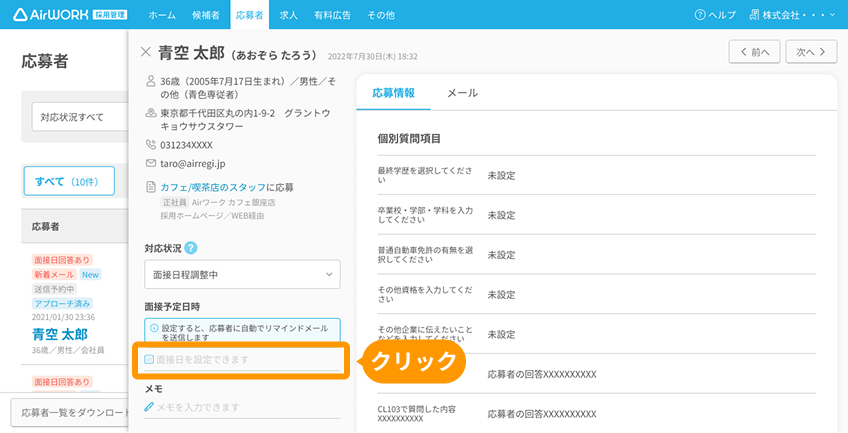
Task: Click the document icon beside job title
Action: [151, 187]
